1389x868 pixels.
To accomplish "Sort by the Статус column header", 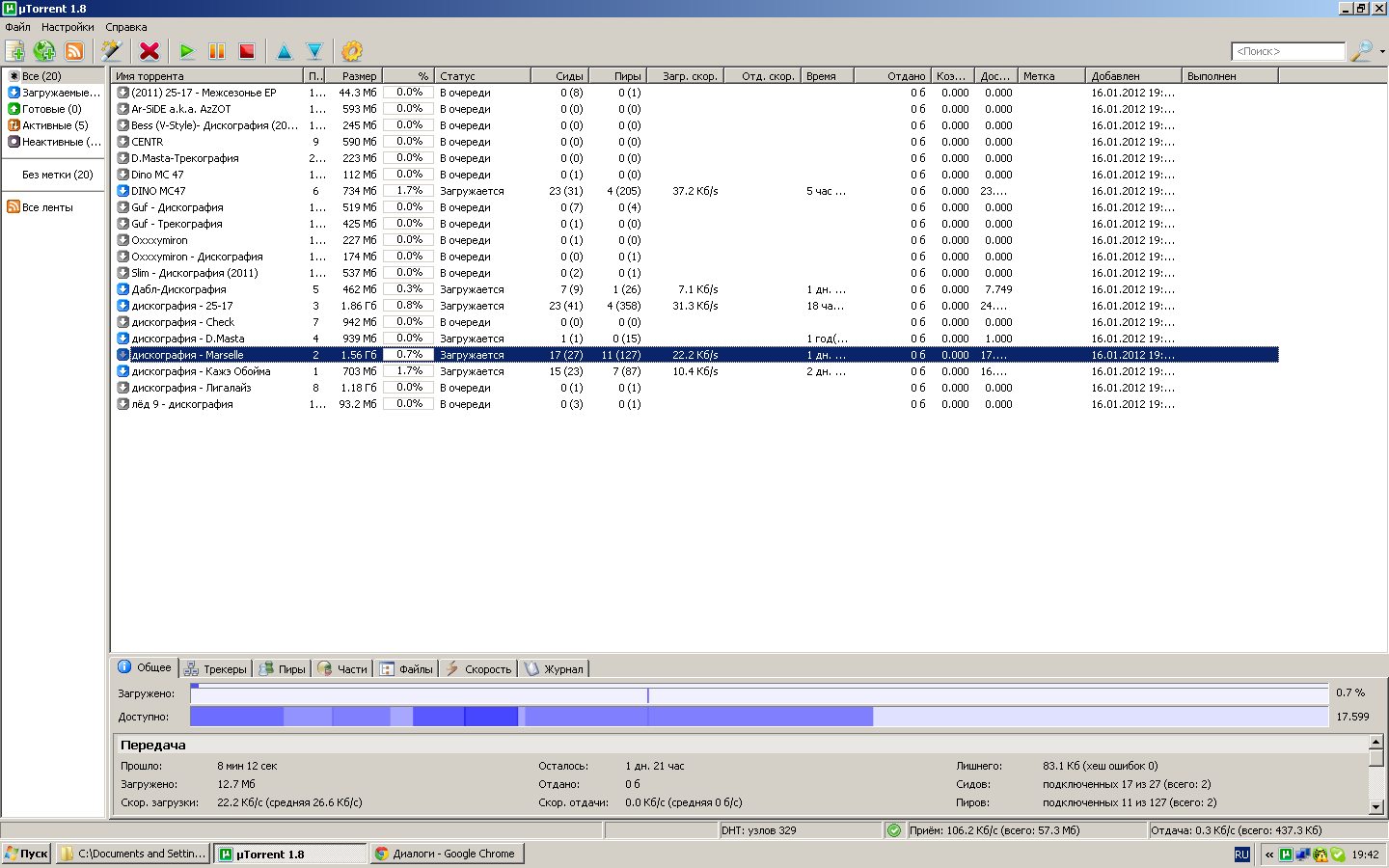I will pyautogui.click(x=482, y=75).
